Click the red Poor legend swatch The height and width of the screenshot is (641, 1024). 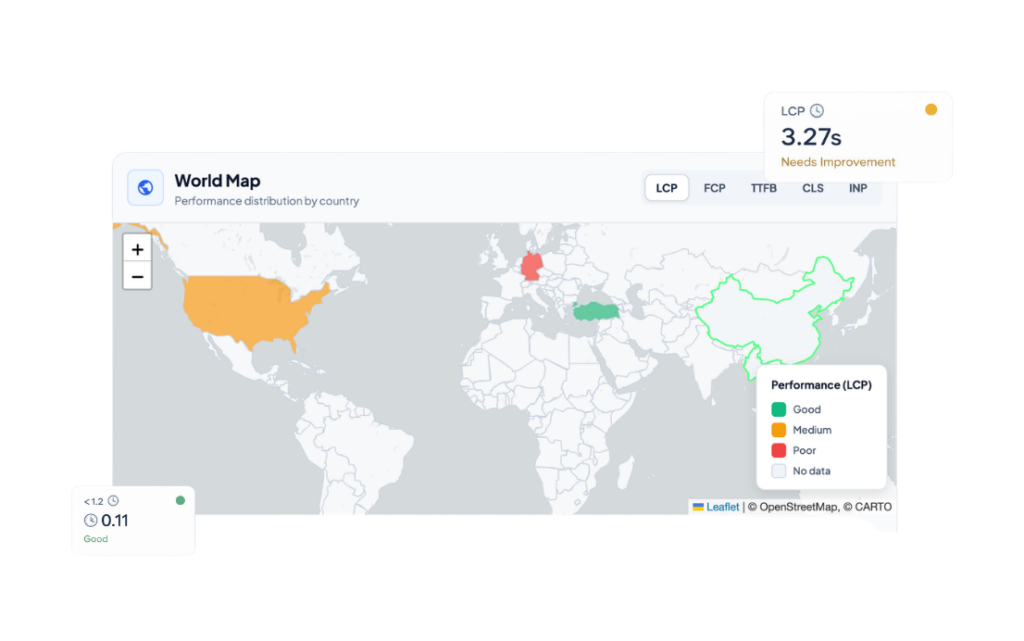tap(779, 450)
